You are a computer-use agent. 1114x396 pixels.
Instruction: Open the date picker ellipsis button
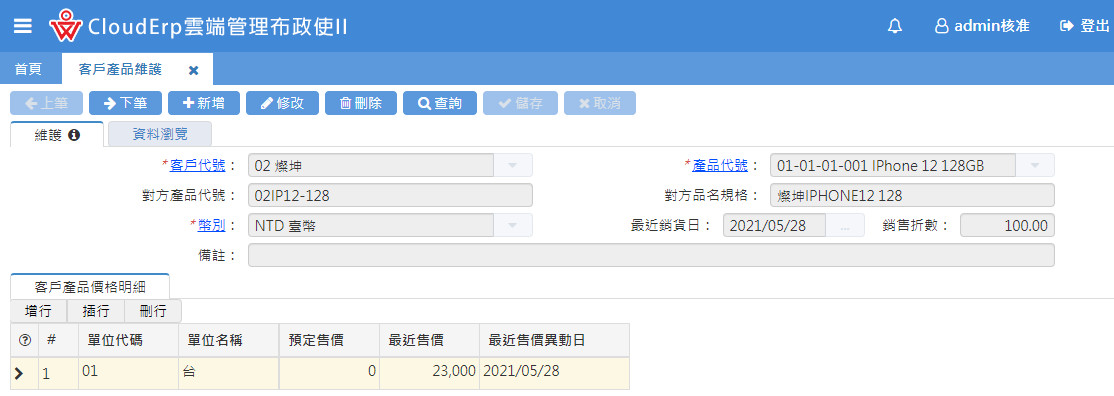[845, 225]
